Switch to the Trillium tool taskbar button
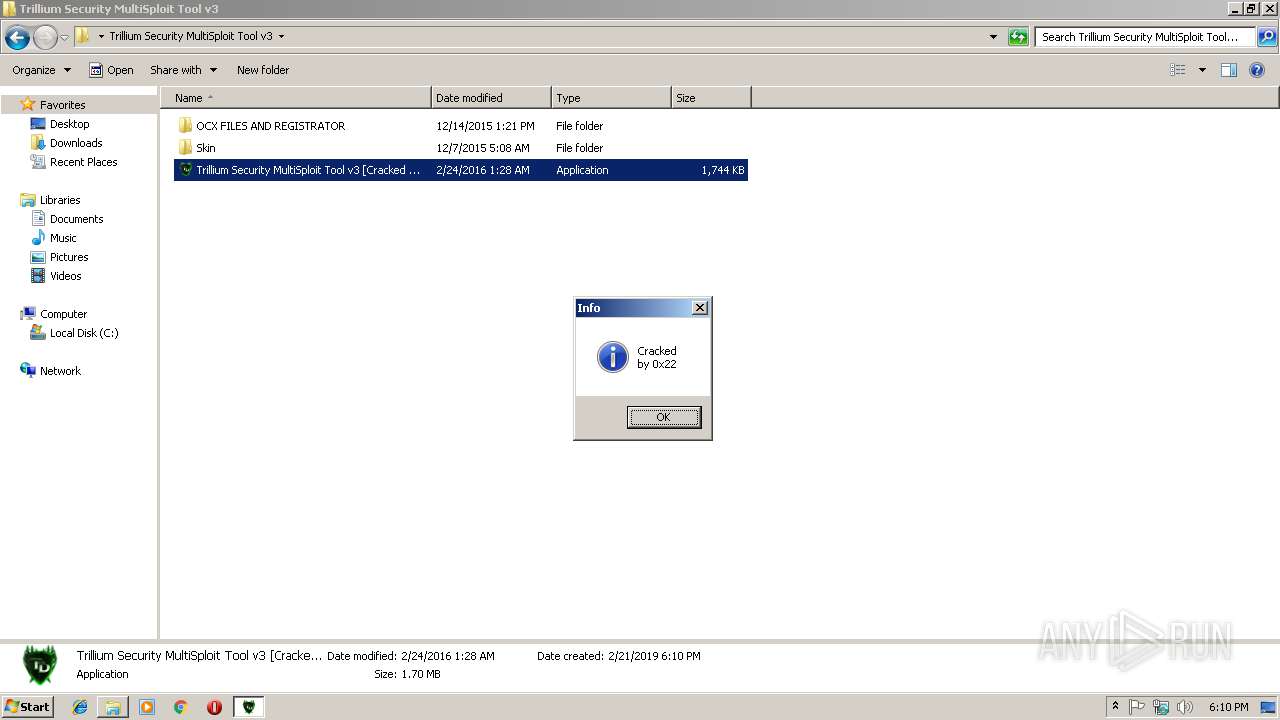Image resolution: width=1280 pixels, height=720 pixels. [x=248, y=707]
